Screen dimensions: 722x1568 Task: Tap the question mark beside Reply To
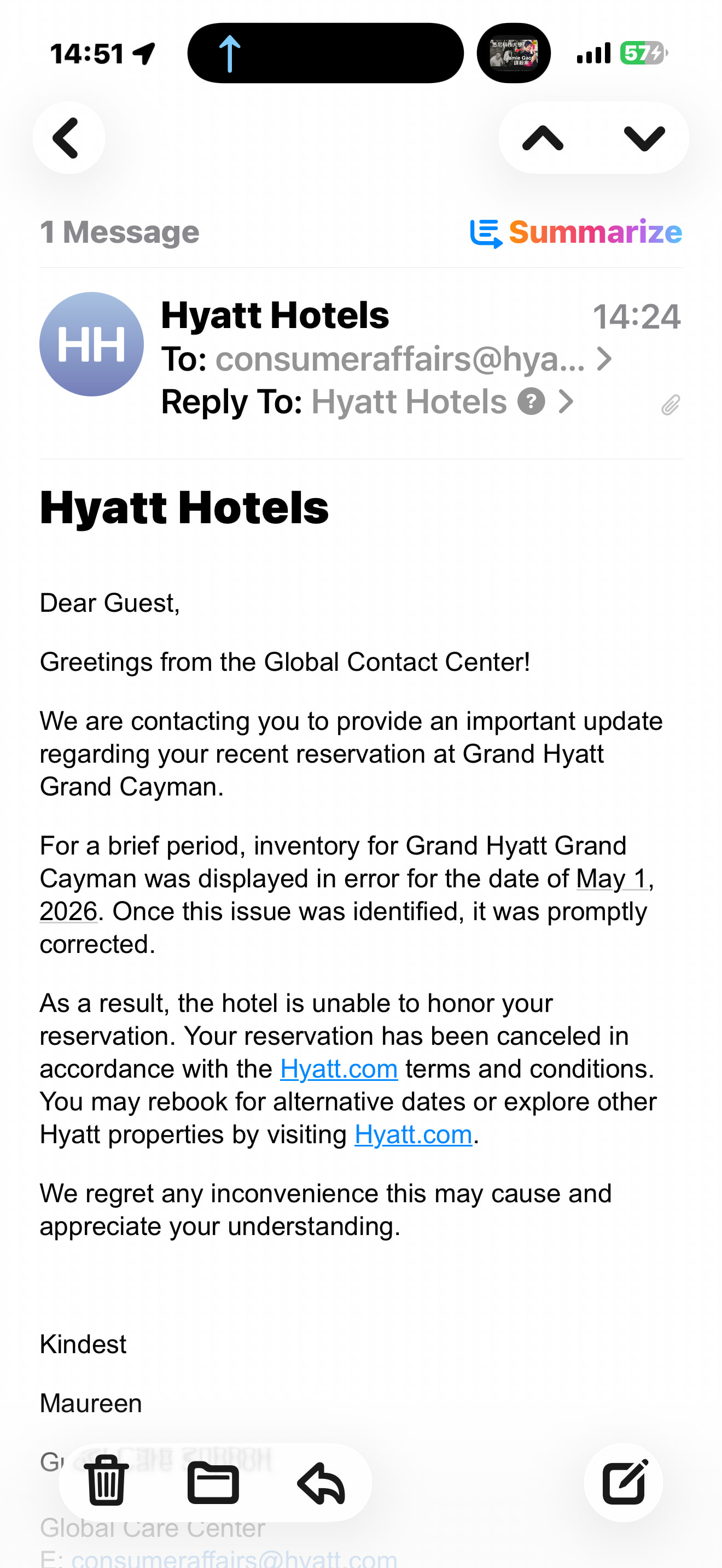pyautogui.click(x=531, y=402)
